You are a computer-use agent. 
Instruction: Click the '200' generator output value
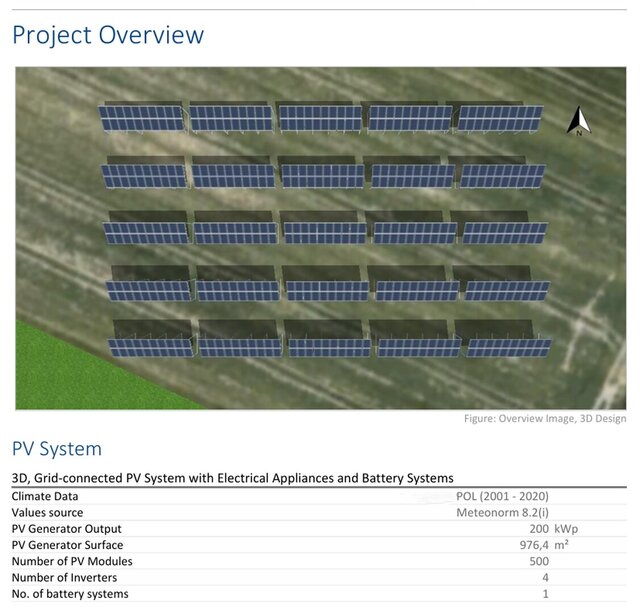(539, 529)
